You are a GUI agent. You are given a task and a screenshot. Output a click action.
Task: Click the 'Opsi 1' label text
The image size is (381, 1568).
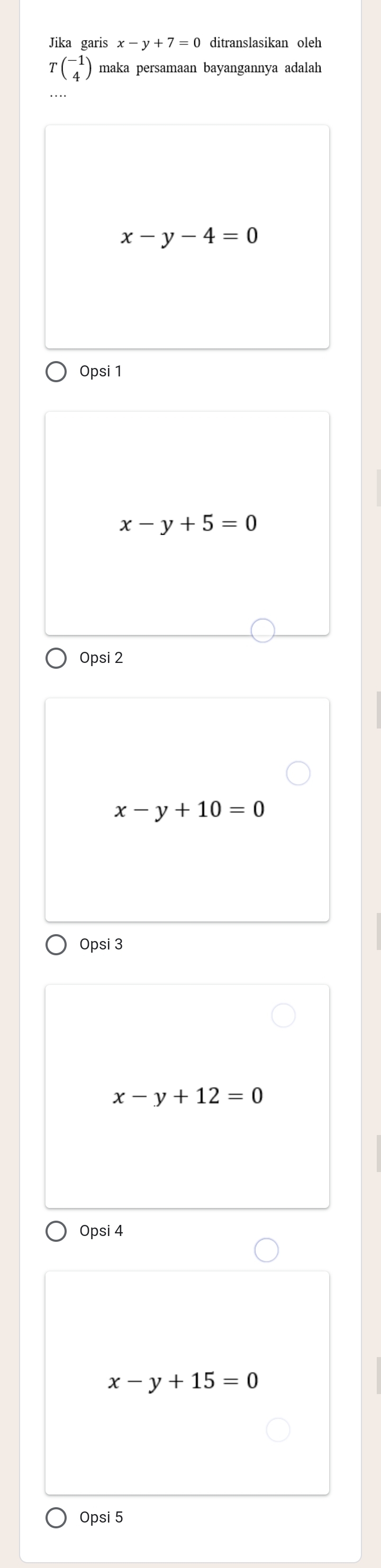(101, 371)
